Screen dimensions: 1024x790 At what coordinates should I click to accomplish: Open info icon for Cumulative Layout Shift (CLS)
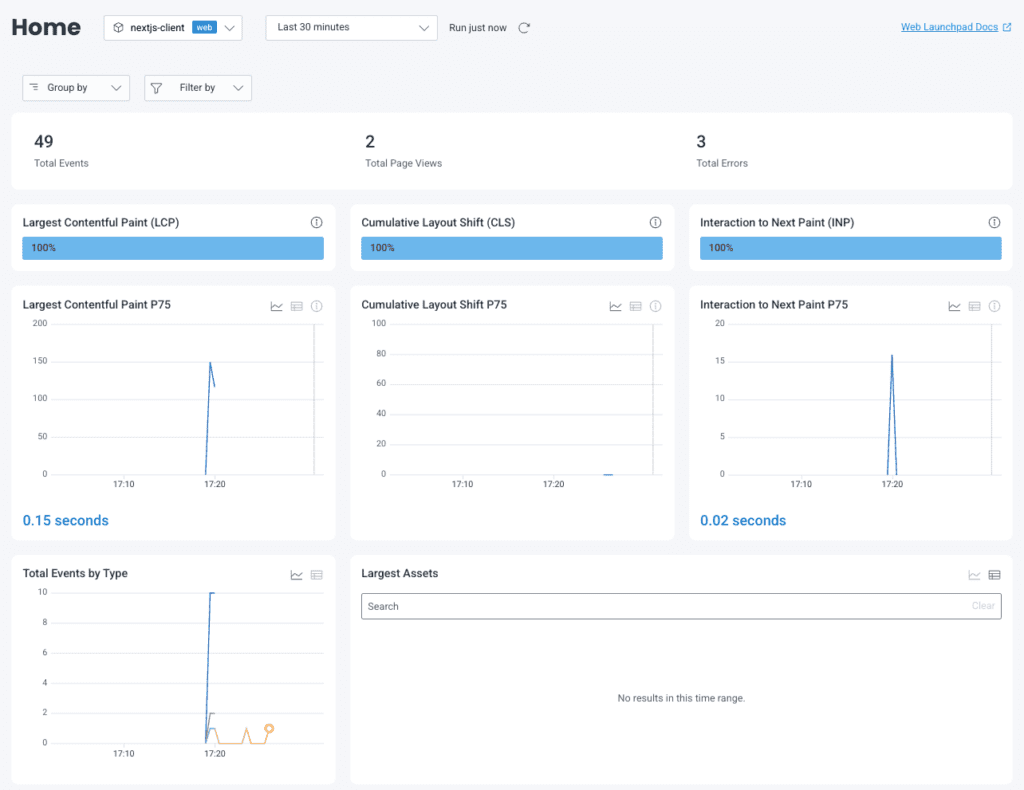[x=655, y=222]
